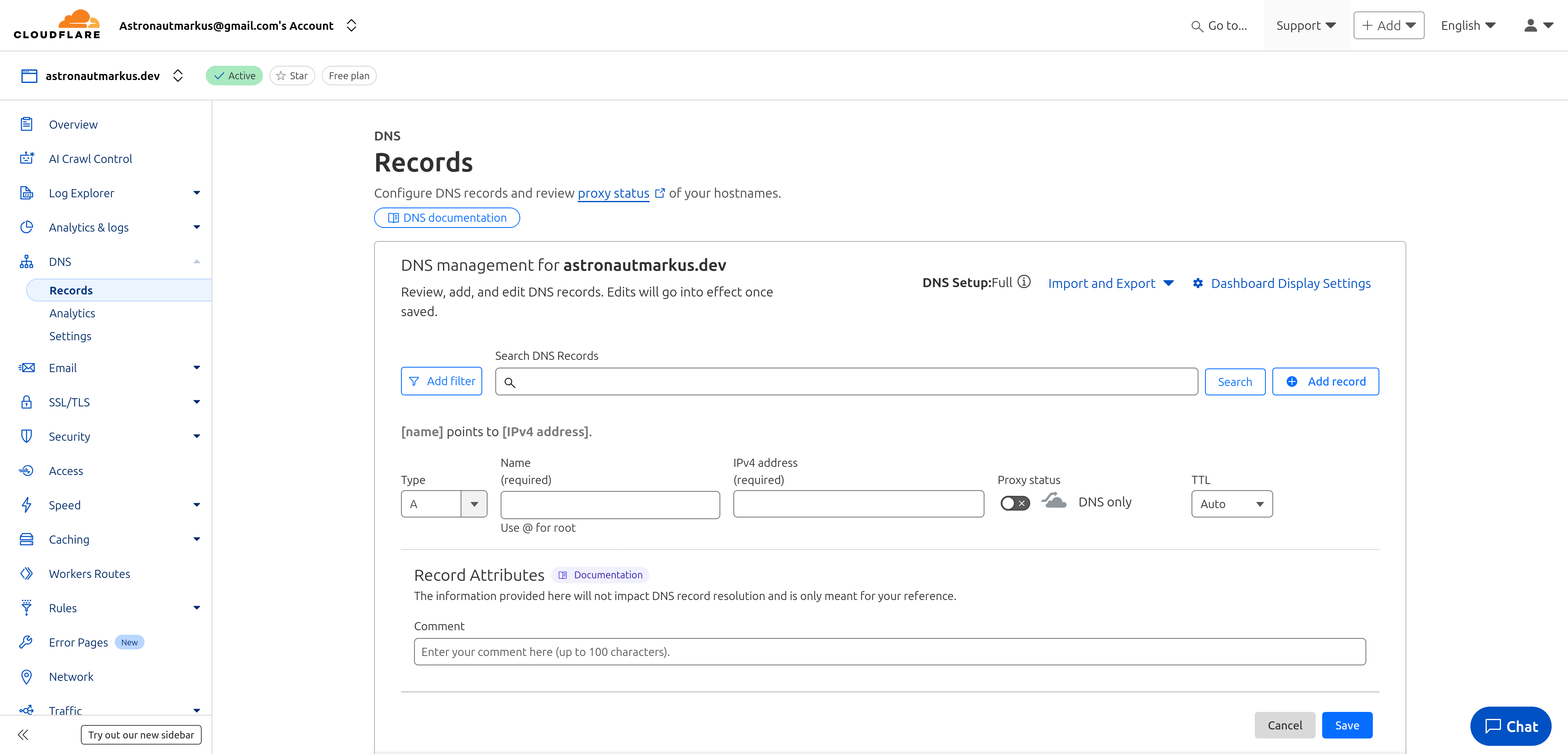
Task: Select the Workers Routes icon
Action: (x=27, y=573)
